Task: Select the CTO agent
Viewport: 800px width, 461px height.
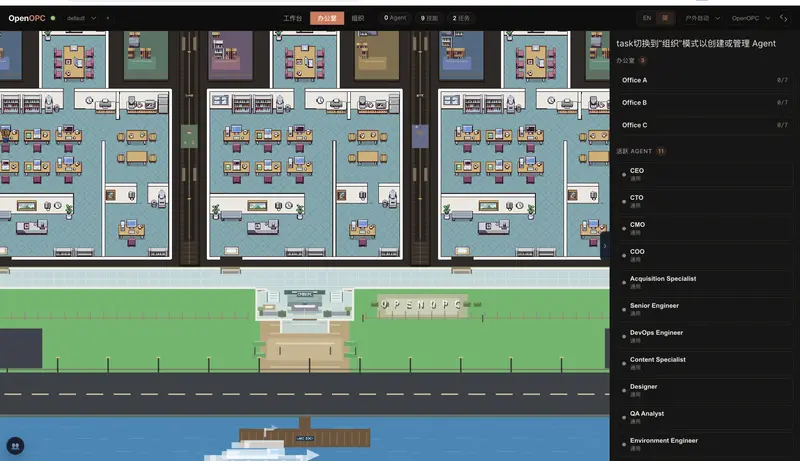Action: (704, 201)
